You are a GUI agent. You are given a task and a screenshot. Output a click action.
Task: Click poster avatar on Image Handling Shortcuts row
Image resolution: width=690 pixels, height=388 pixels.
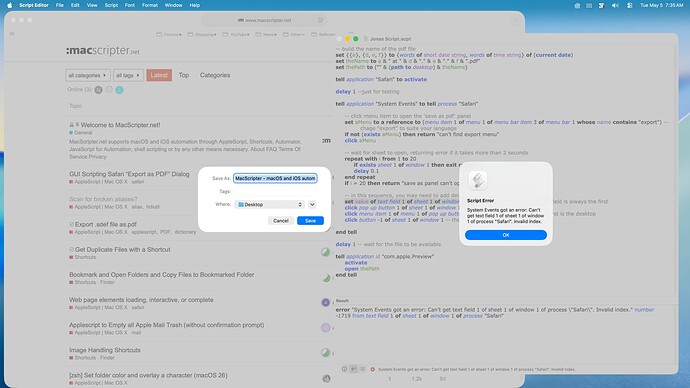325,352
